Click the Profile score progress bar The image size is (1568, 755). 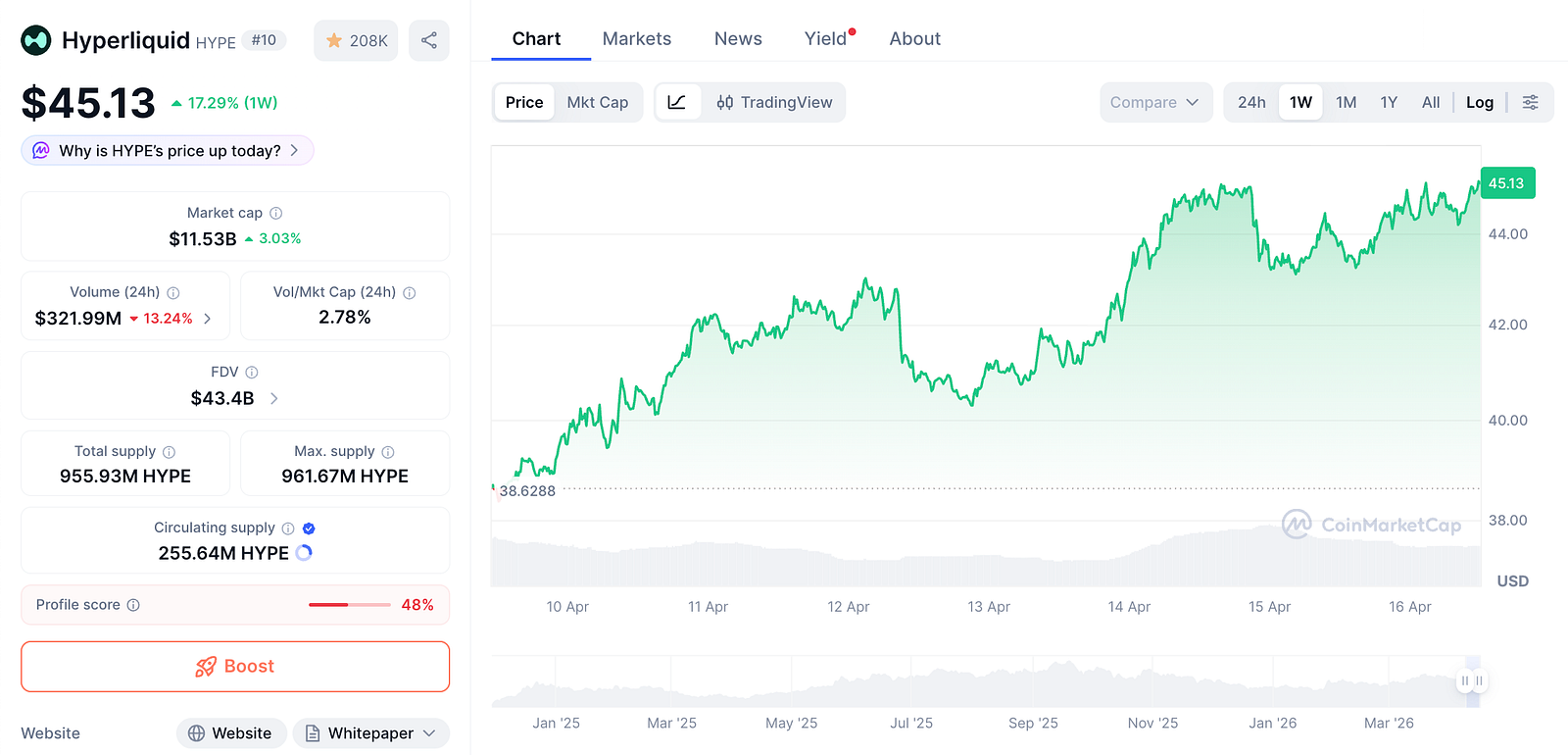pyautogui.click(x=350, y=605)
